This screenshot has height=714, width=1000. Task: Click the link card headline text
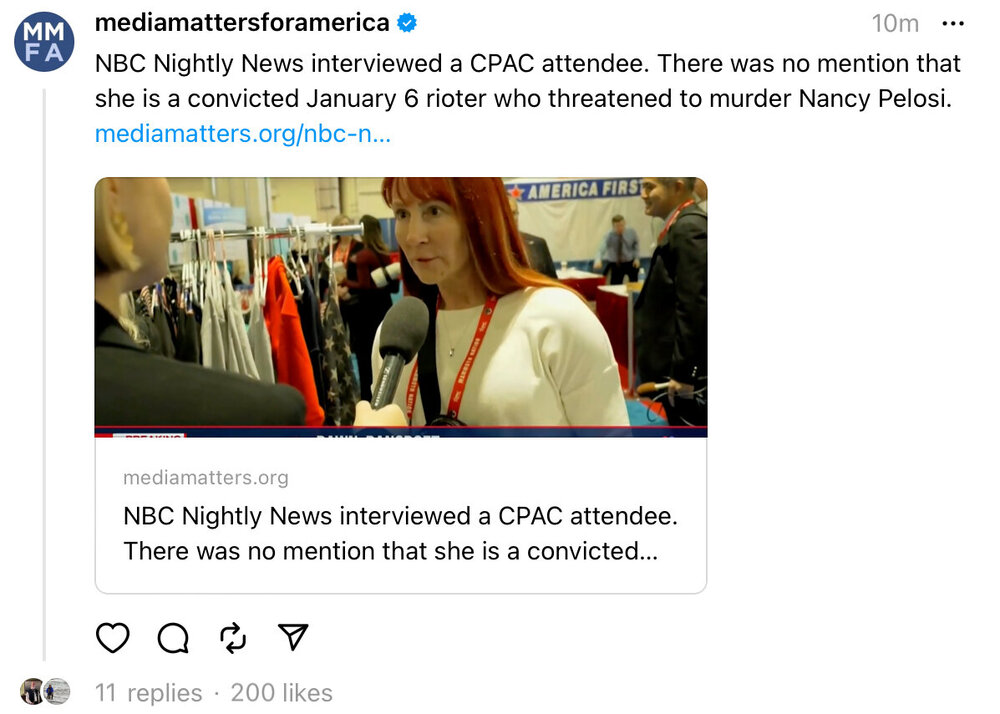[400, 534]
